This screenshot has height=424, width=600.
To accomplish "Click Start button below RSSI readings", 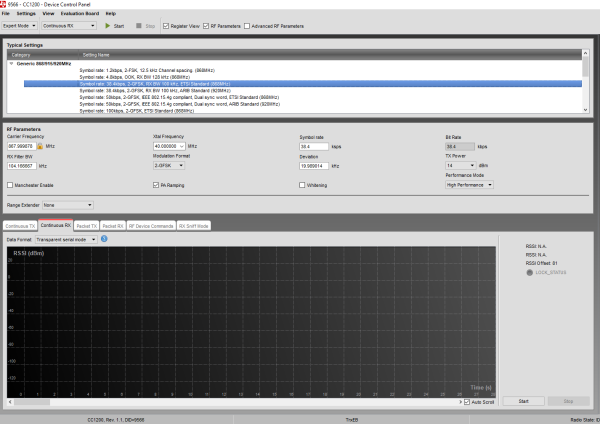I will [x=523, y=401].
